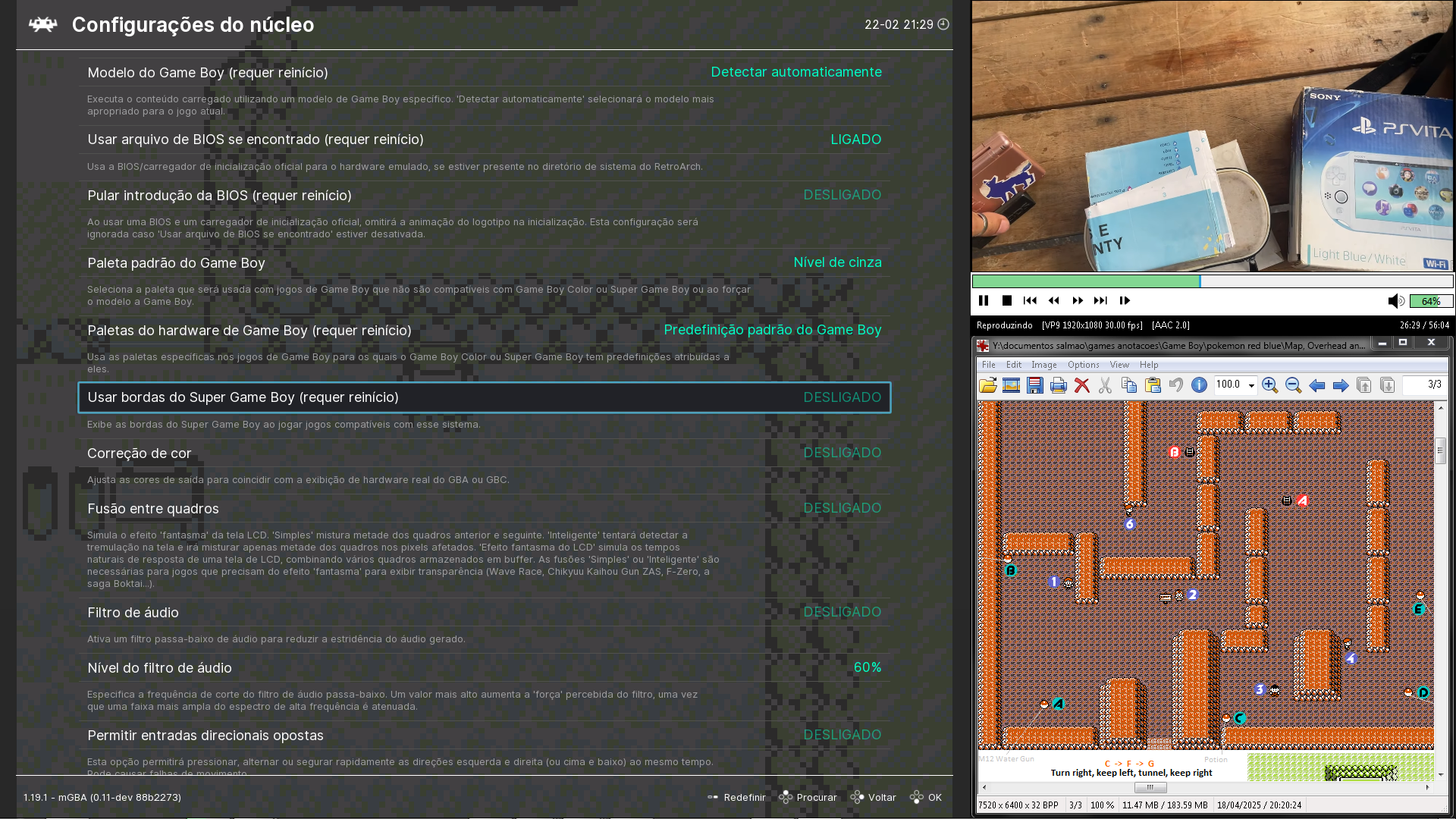Click the Voltar button
1456x819 pixels.
click(x=874, y=797)
